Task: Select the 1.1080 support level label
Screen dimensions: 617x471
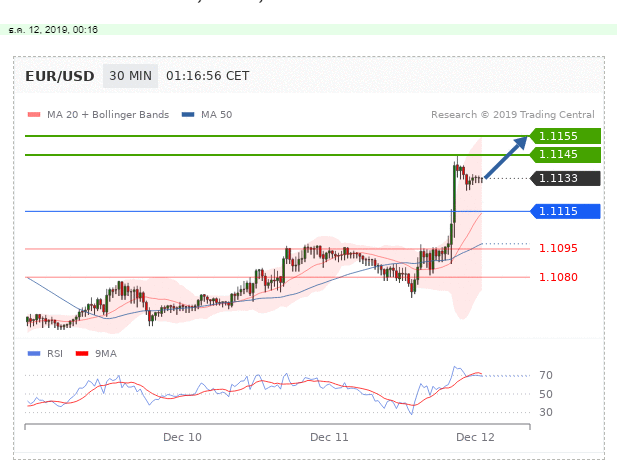Action: tap(557, 277)
